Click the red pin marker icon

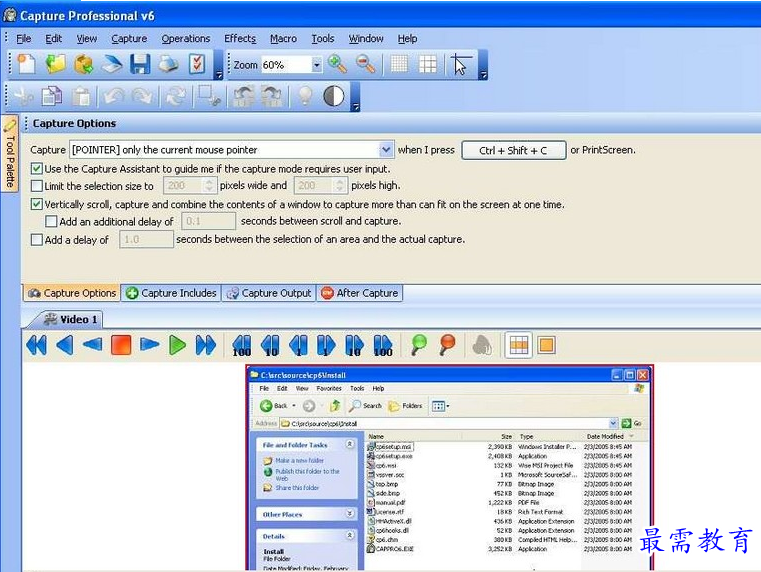[447, 344]
